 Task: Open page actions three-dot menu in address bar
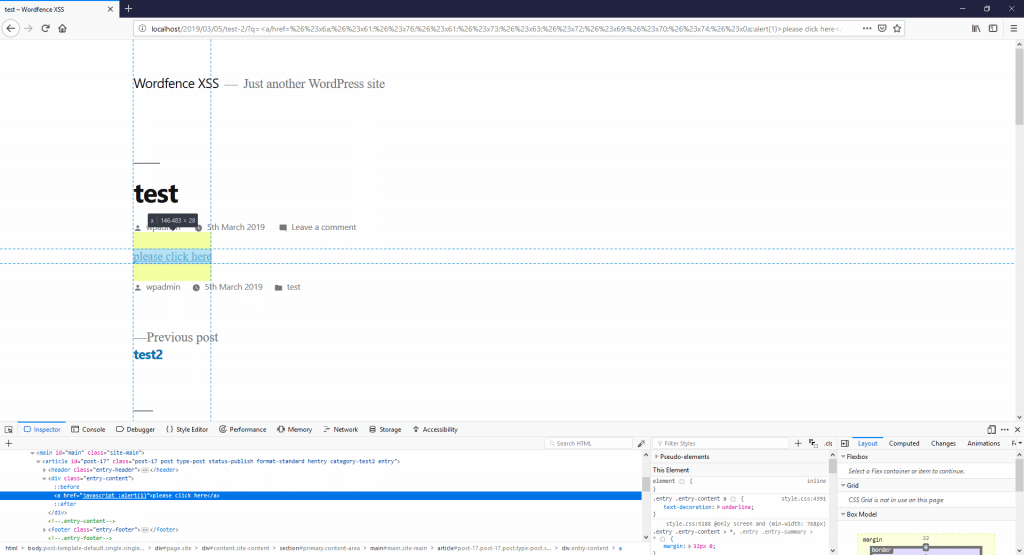point(867,29)
